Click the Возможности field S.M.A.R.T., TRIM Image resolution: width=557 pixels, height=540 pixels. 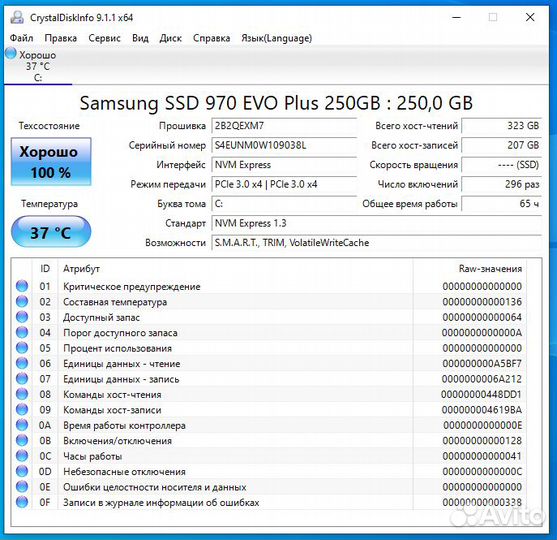[x=377, y=243]
